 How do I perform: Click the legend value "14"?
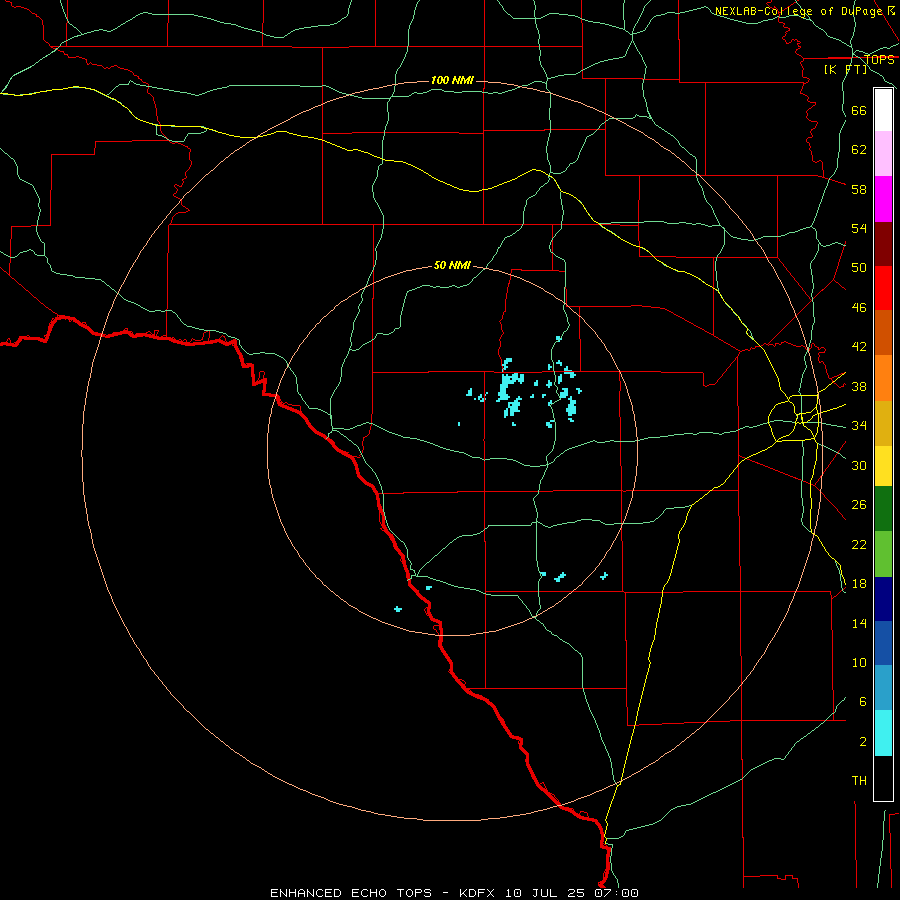click(x=859, y=623)
